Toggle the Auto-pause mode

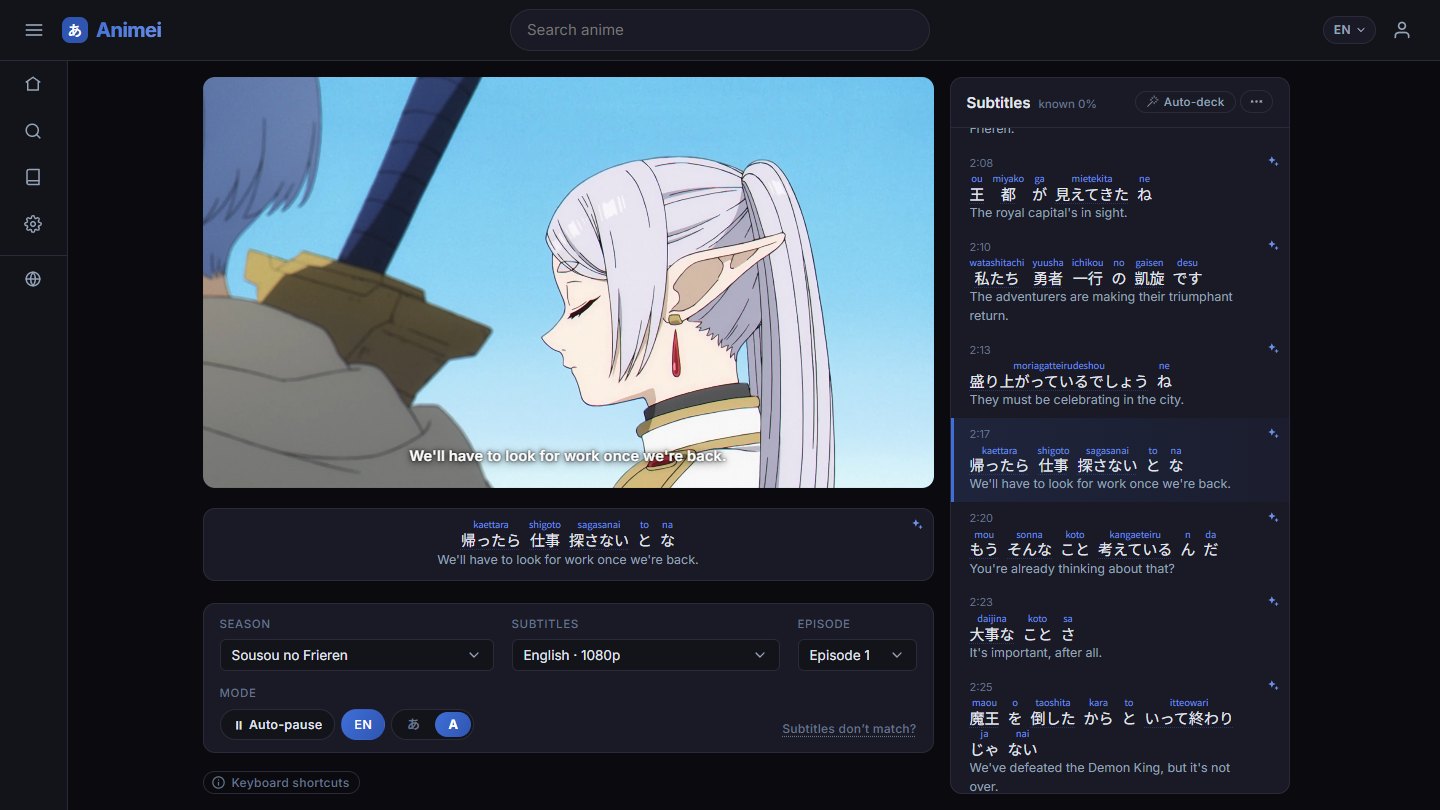pos(277,724)
